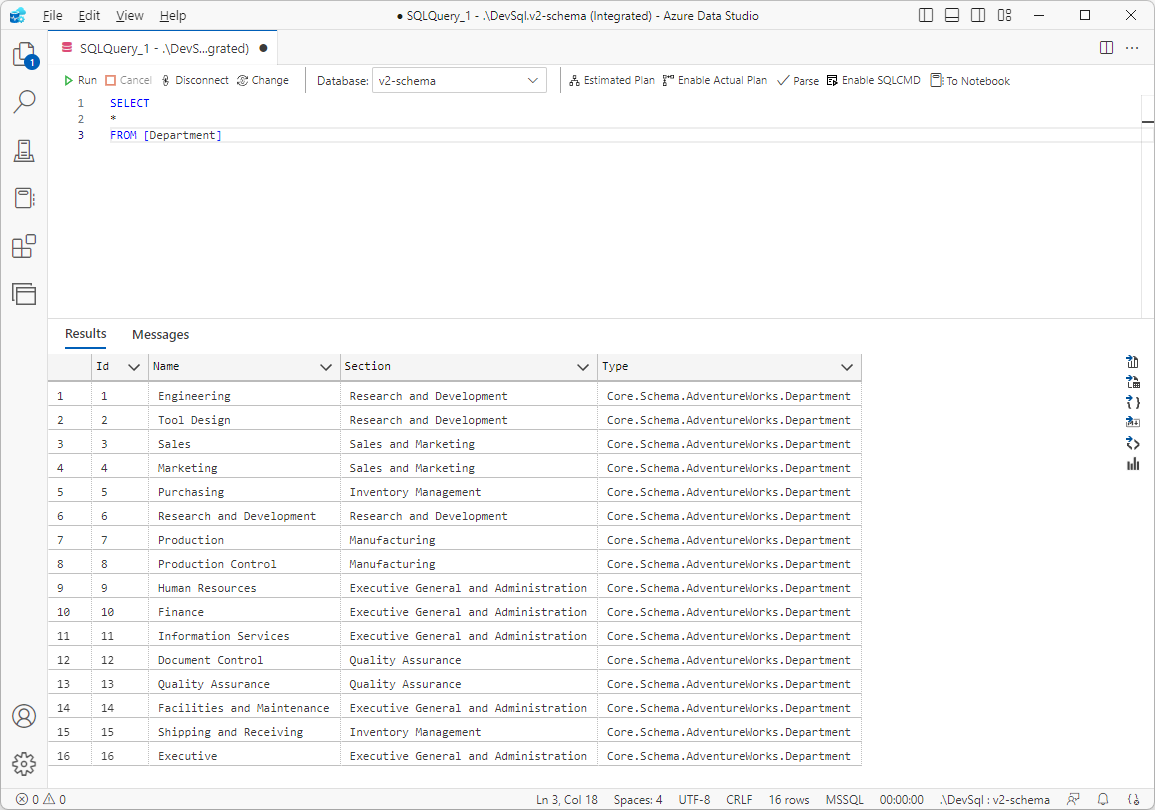The image size is (1155, 810).
Task: Click the Customize Layout icon in title bar
Action: pyautogui.click(x=1005, y=15)
